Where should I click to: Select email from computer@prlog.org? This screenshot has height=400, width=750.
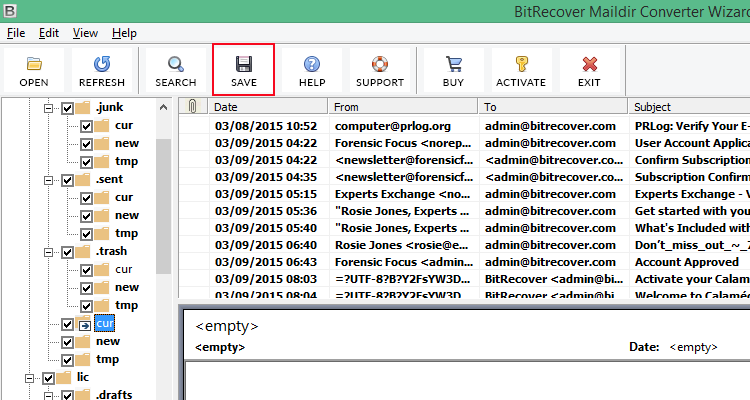click(464, 126)
